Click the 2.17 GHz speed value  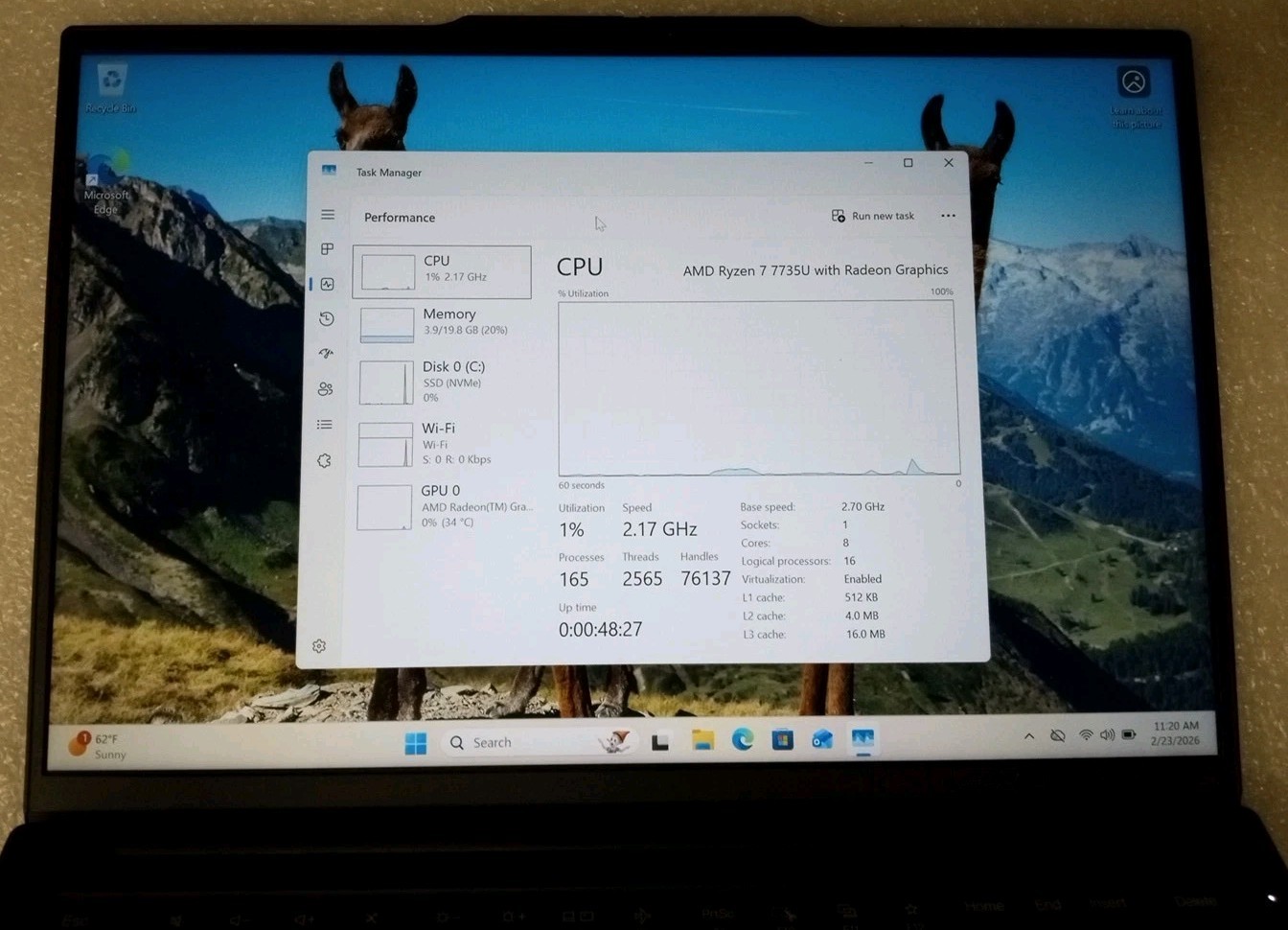point(659,529)
